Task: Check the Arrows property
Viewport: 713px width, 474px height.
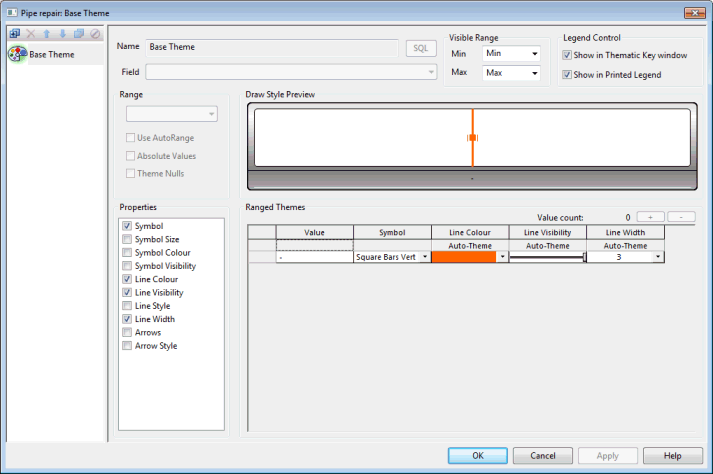Action: [x=127, y=332]
